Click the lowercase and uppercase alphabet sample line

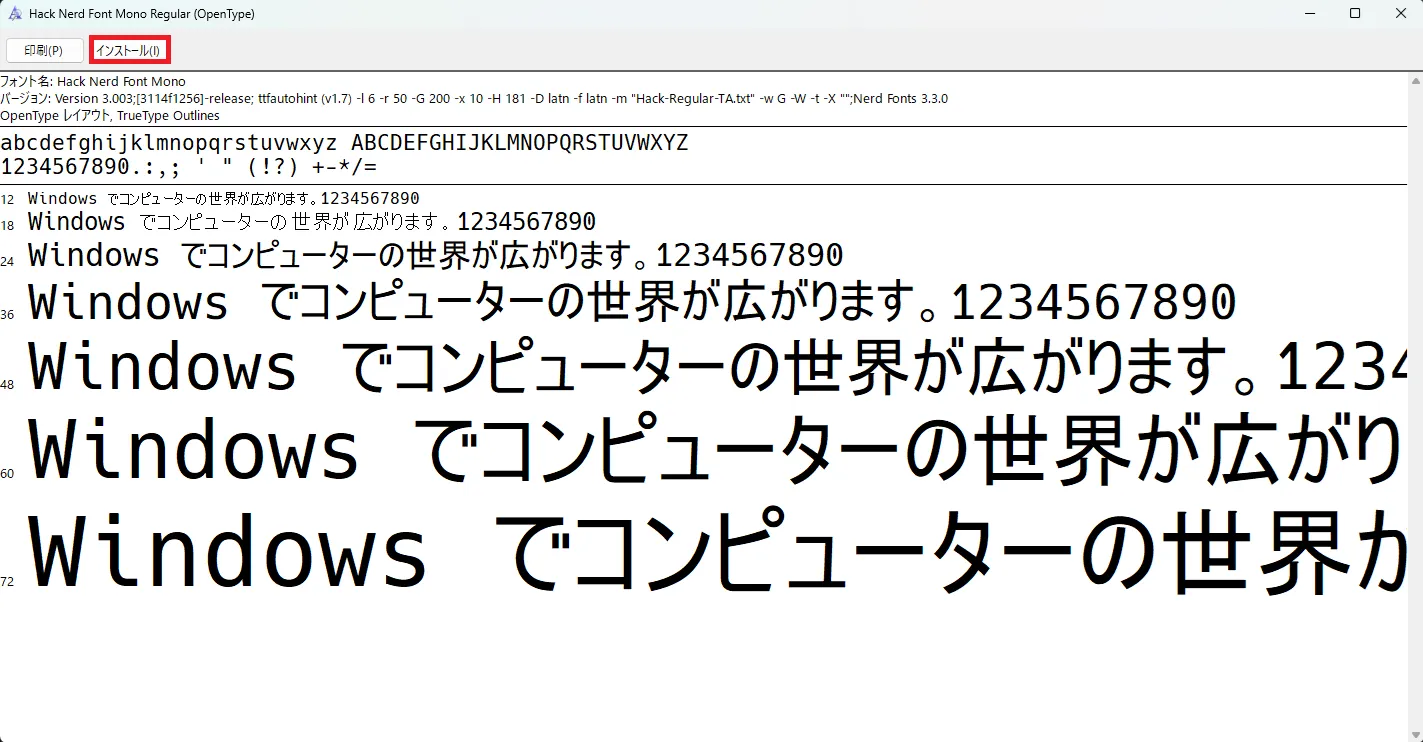[x=344, y=143]
